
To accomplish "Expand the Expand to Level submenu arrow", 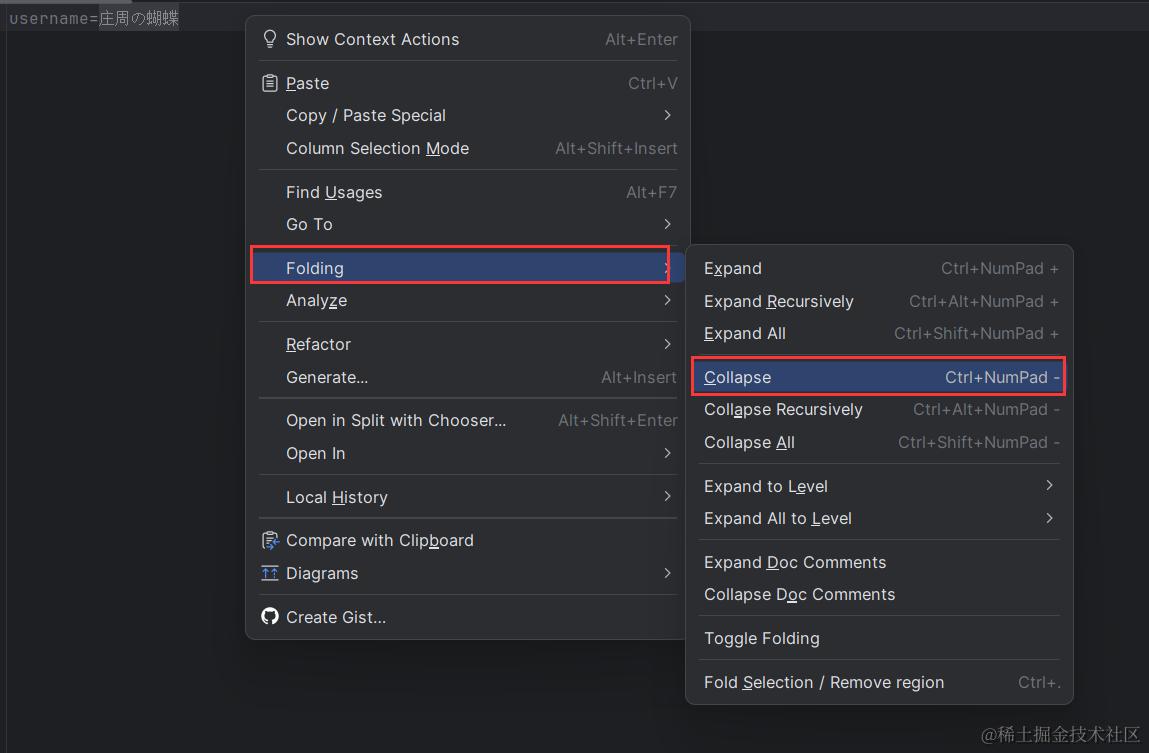I will point(1049,486).
